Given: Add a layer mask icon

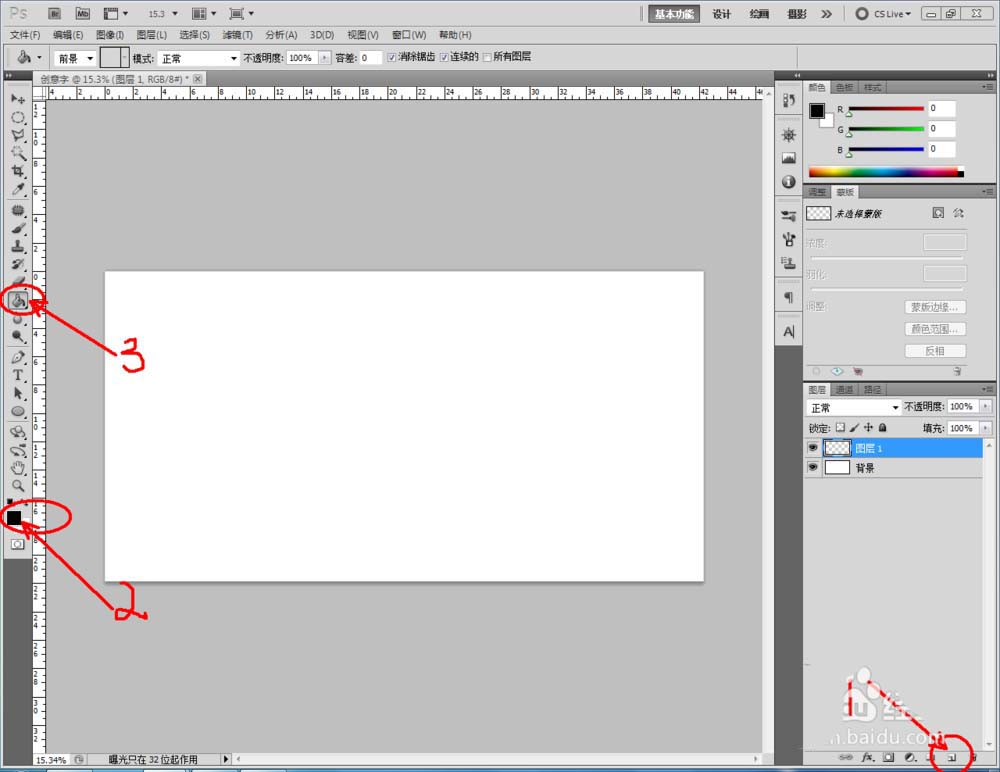Looking at the screenshot, I should (x=888, y=757).
